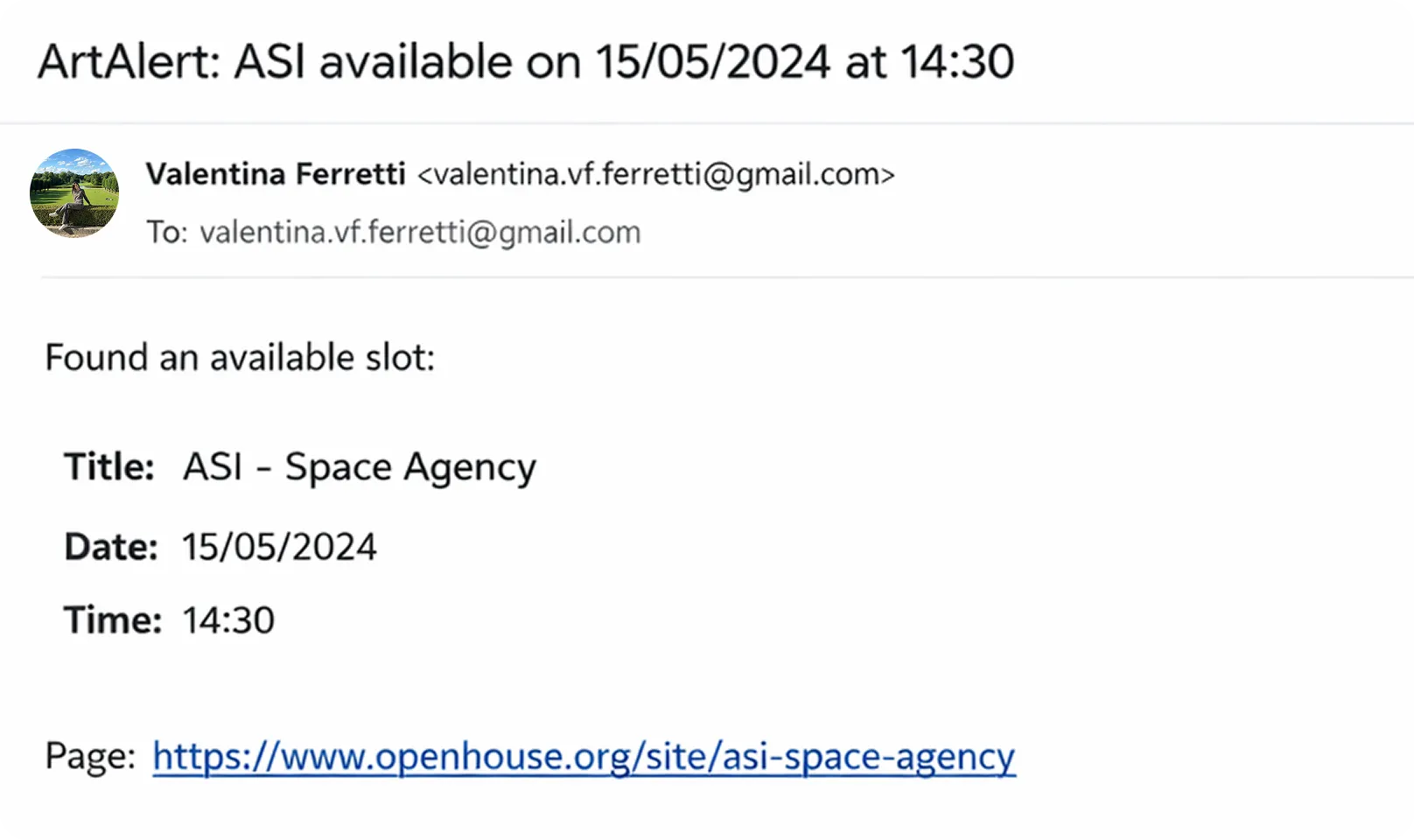Image resolution: width=1414 pixels, height=840 pixels.
Task: Click the word 'slot:' in the message body
Action: pyautogui.click(x=400, y=358)
